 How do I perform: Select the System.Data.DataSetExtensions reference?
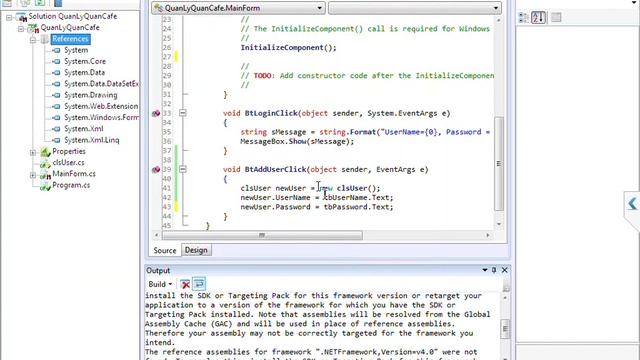point(101,84)
